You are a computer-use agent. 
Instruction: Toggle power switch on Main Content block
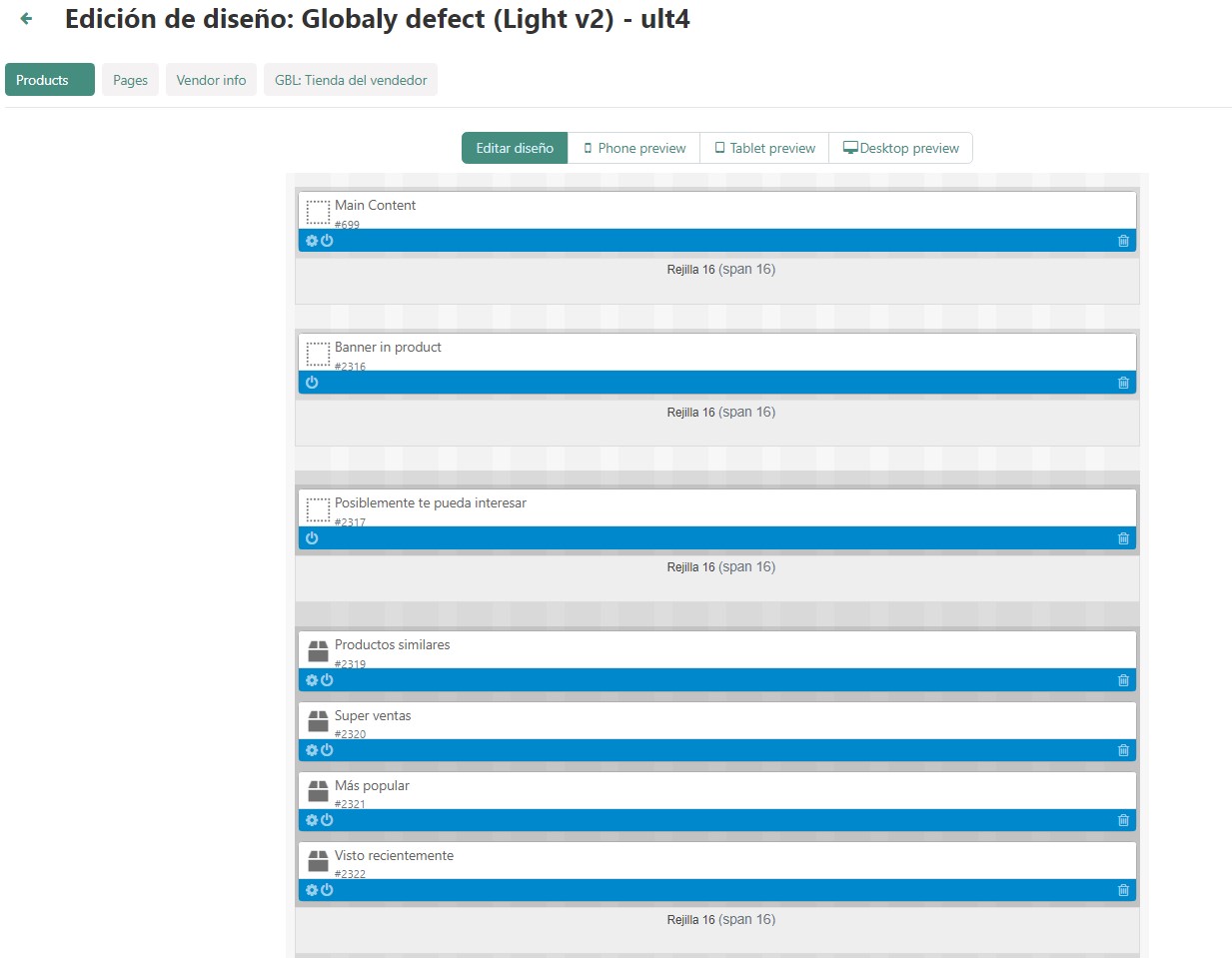pos(327,241)
